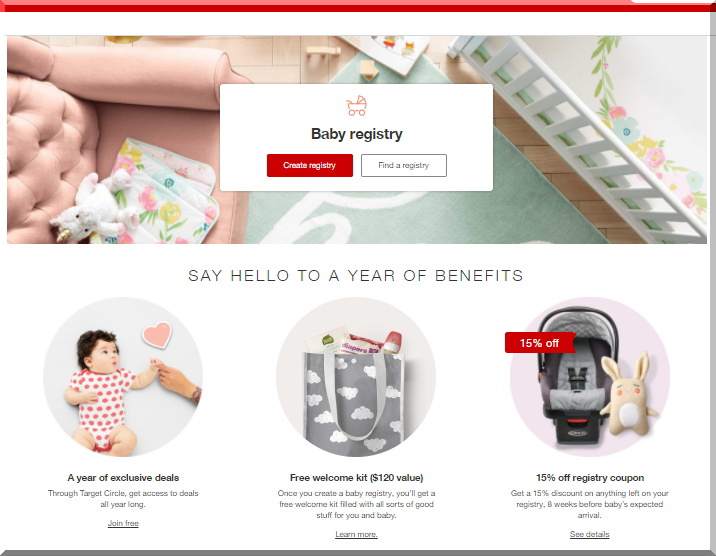Image resolution: width=716 pixels, height=556 pixels.
Task: Click the Say Hello to a Year of Benefits heading
Action: click(x=356, y=275)
